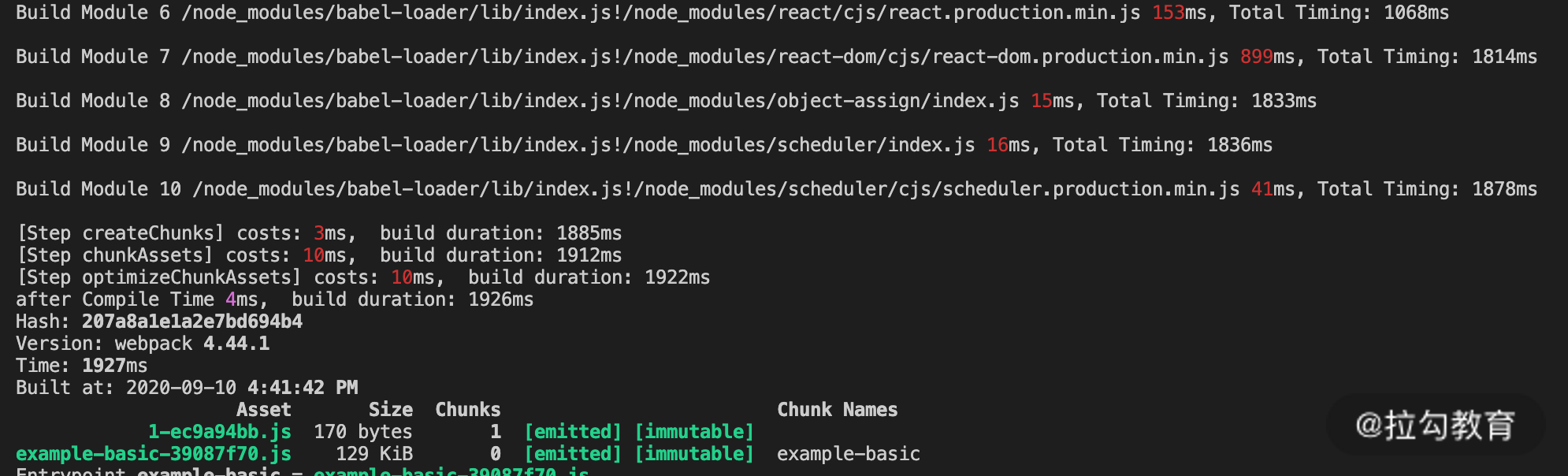The width and height of the screenshot is (1568, 476).
Task: Select the red 153ms timing value
Action: (x=1168, y=13)
